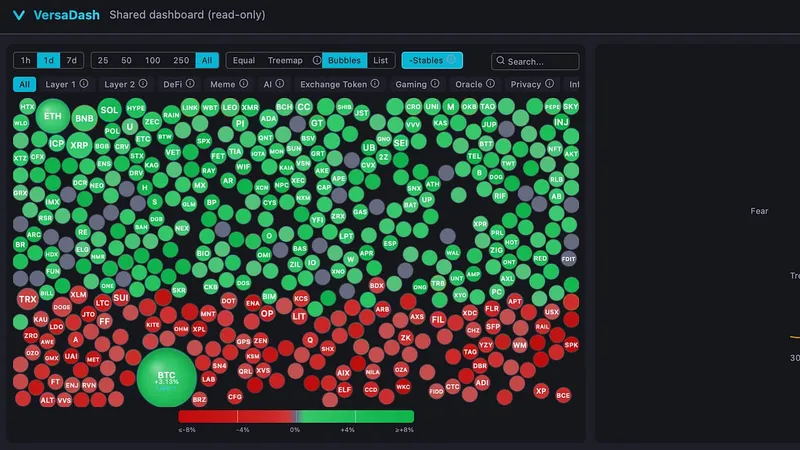800x450 pixels.
Task: Switch to List view
Action: 381,60
